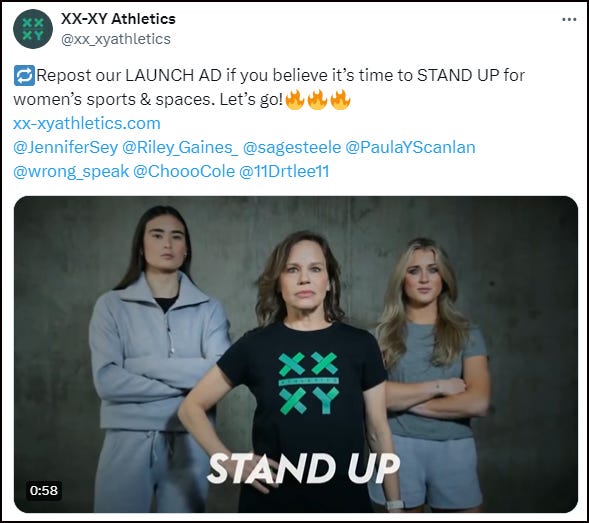Image resolution: width=589 pixels, height=523 pixels.
Task: Open the @Riley_Gaines_ mention
Action: pos(180,147)
